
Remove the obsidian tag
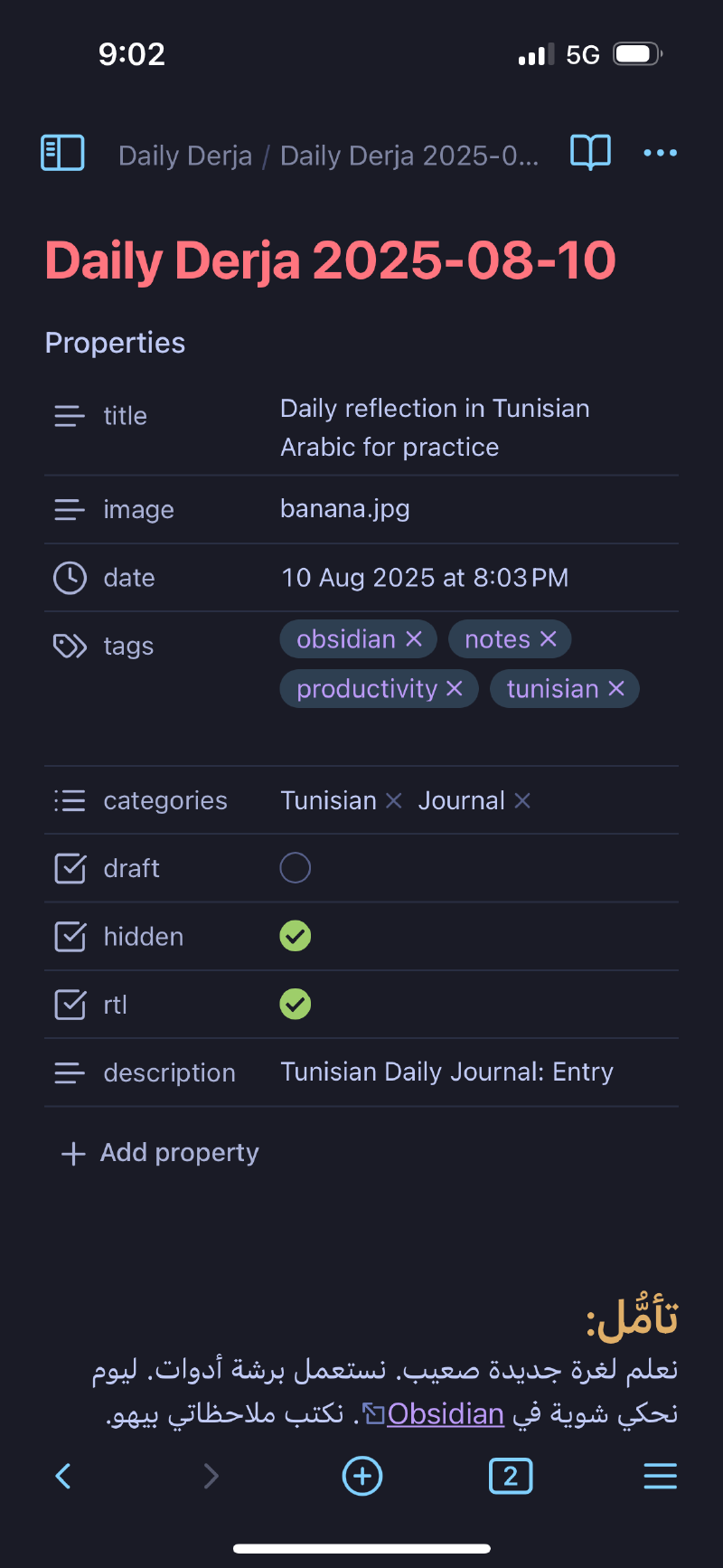tap(415, 639)
